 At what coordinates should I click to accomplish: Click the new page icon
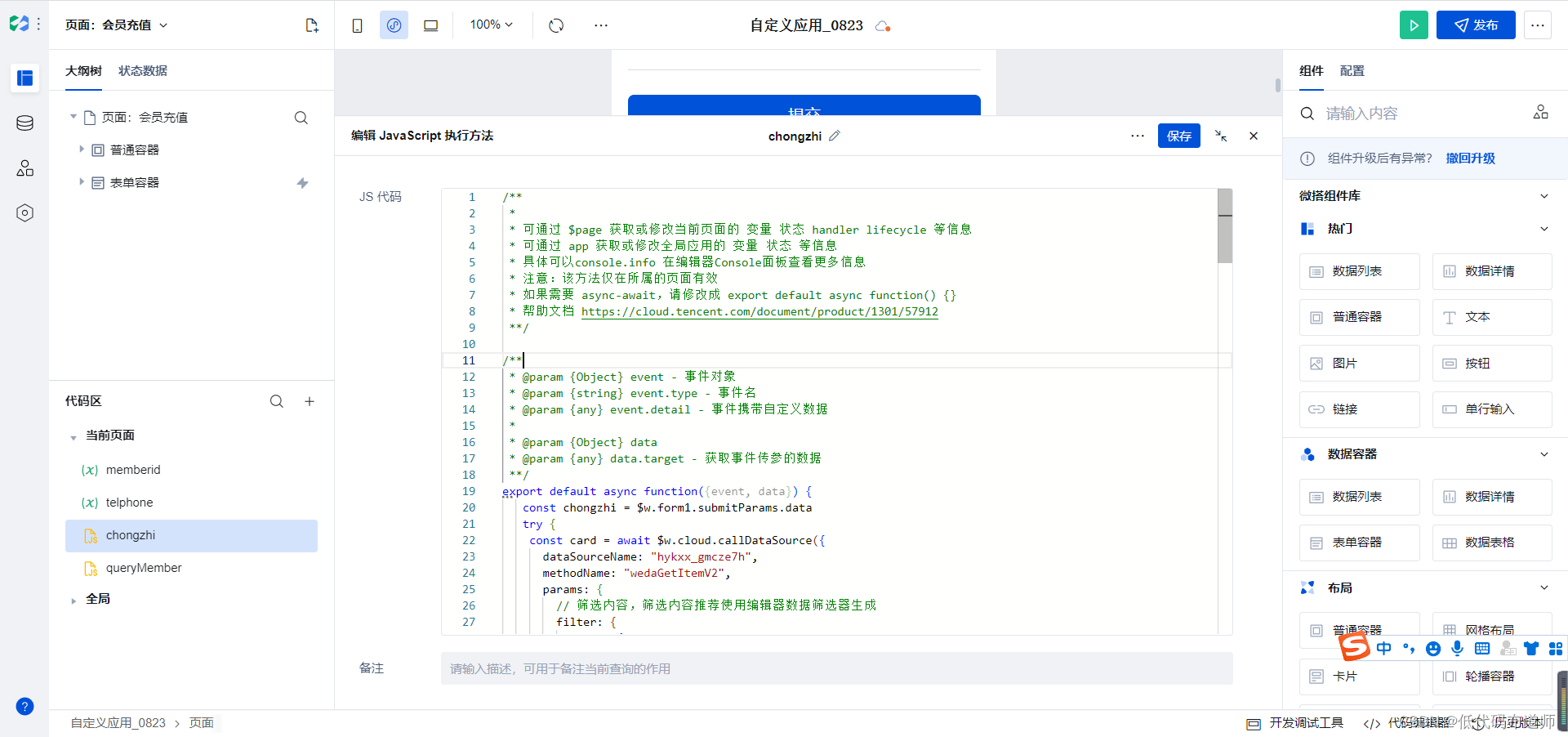(x=312, y=25)
